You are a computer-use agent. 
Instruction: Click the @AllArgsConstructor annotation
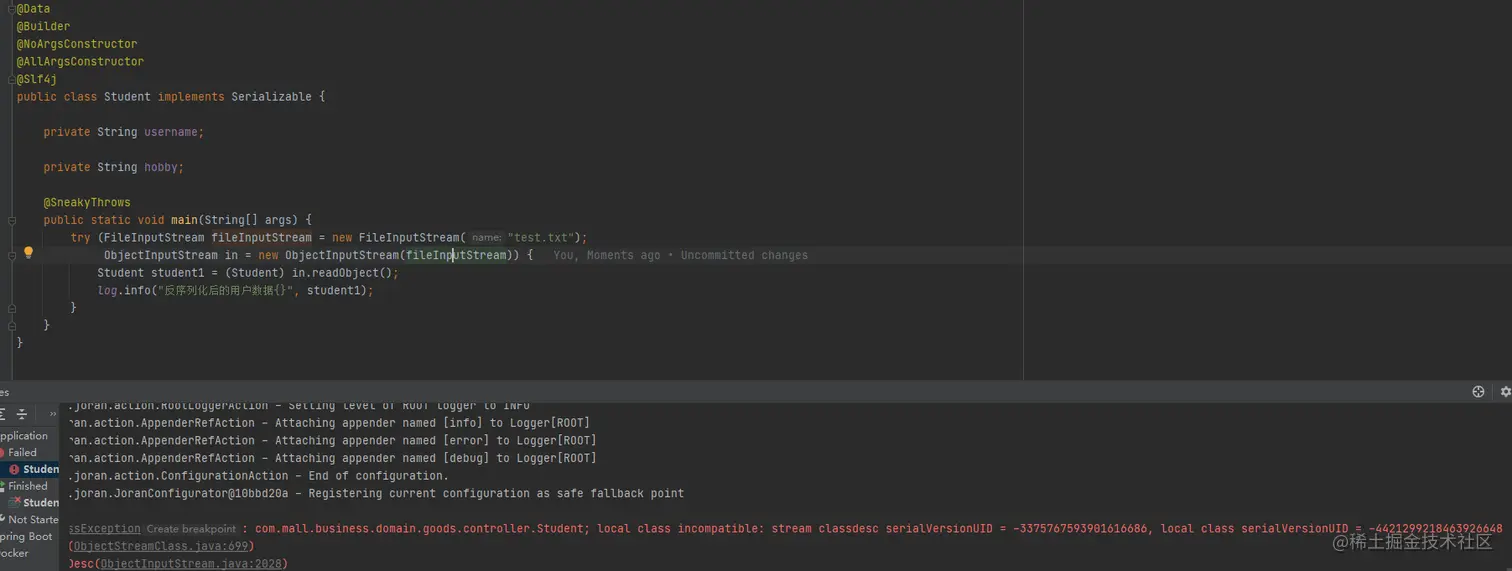coord(80,62)
